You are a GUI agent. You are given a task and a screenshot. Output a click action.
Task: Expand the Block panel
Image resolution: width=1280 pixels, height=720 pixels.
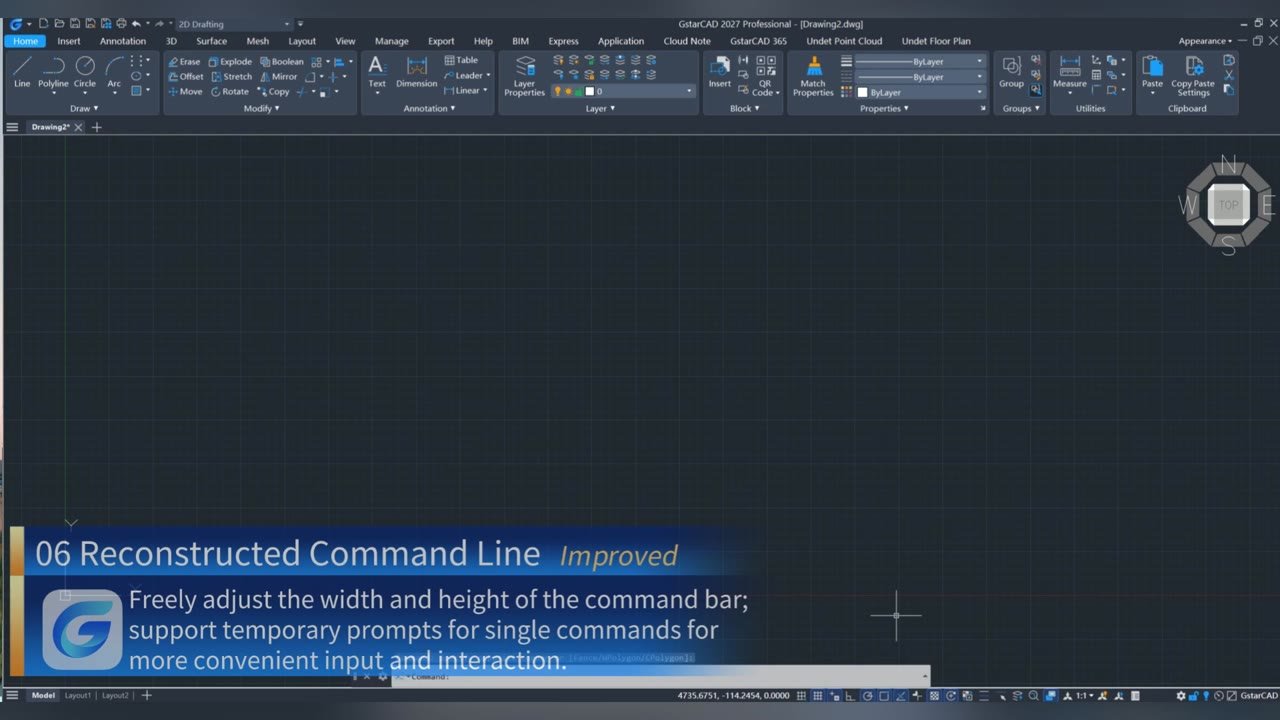[x=743, y=108]
